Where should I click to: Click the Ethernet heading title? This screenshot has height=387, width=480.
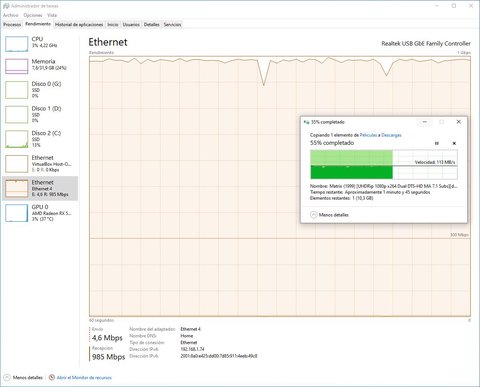(x=108, y=42)
